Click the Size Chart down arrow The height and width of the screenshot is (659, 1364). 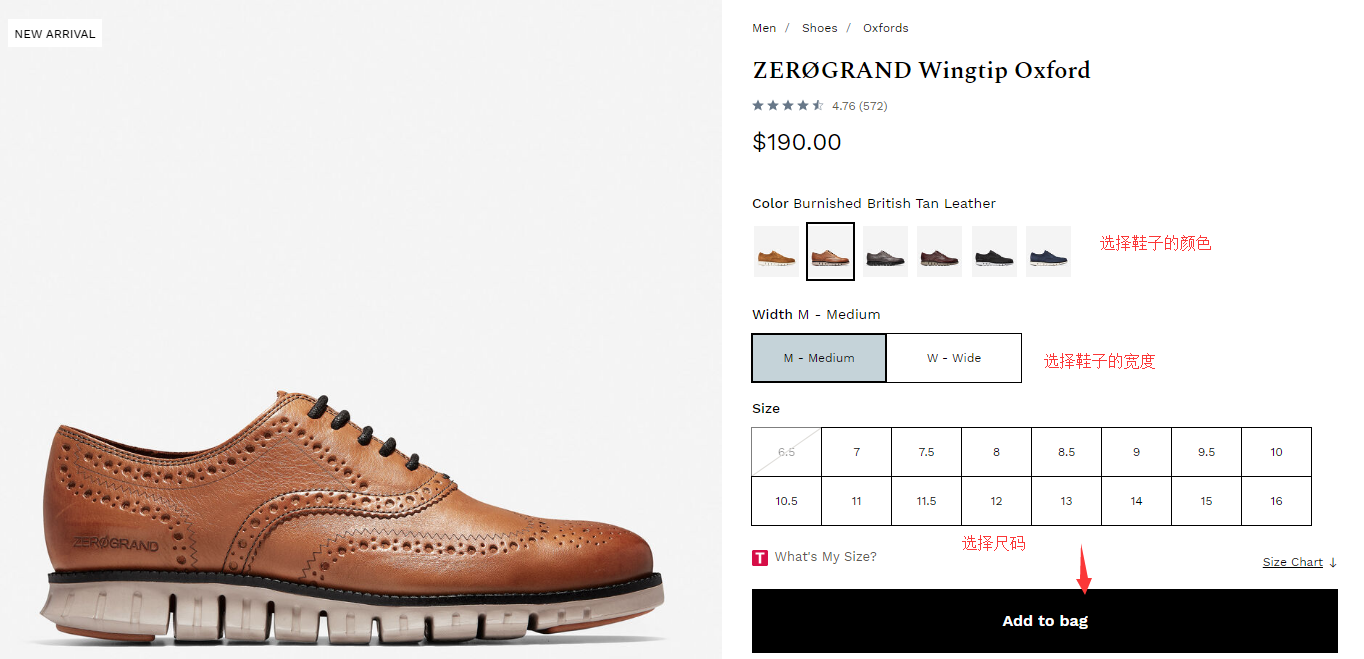tap(1333, 563)
